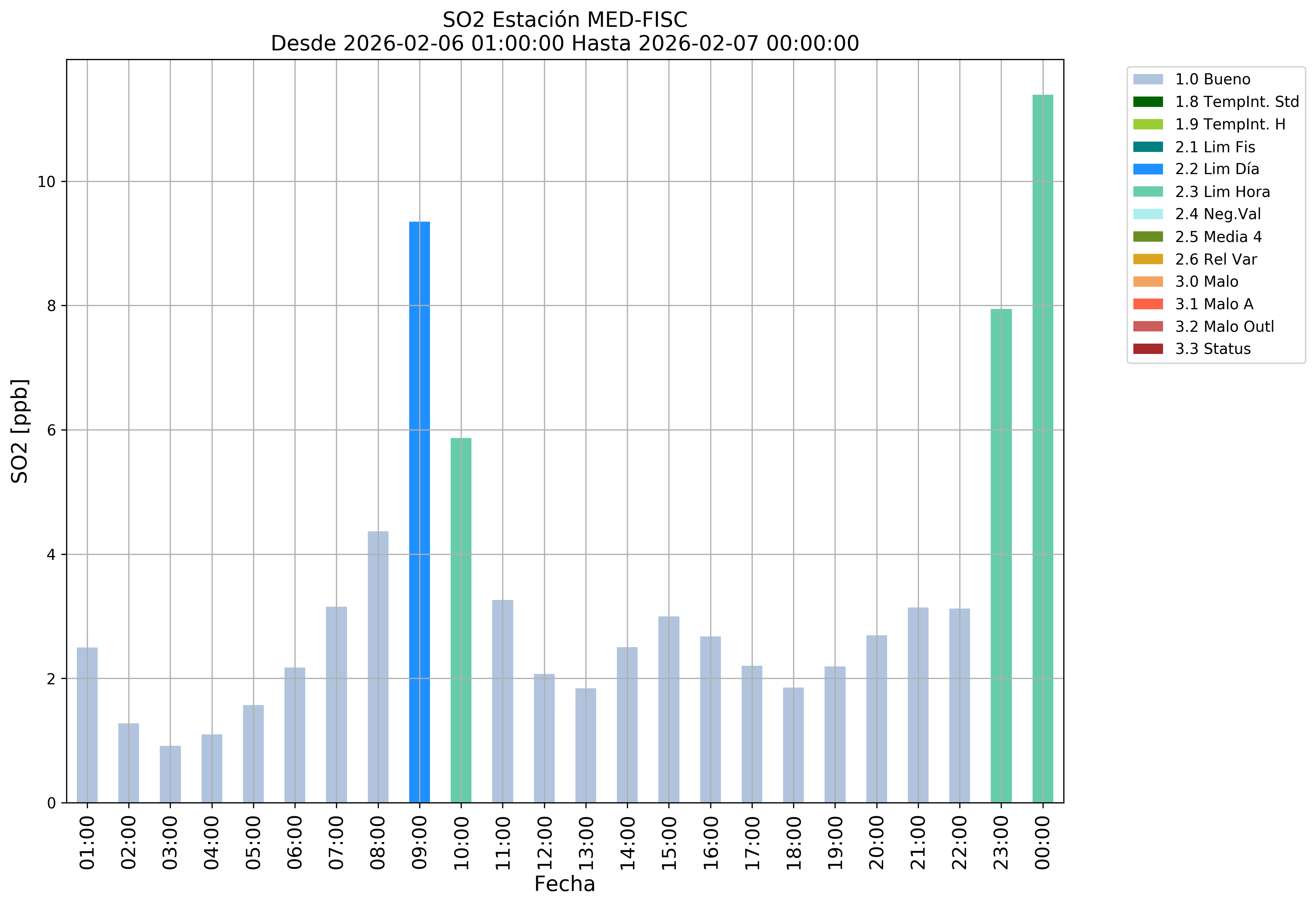This screenshot has width=1316, height=906.
Task: Click the shortest bar at 03:00
Action: (170, 774)
